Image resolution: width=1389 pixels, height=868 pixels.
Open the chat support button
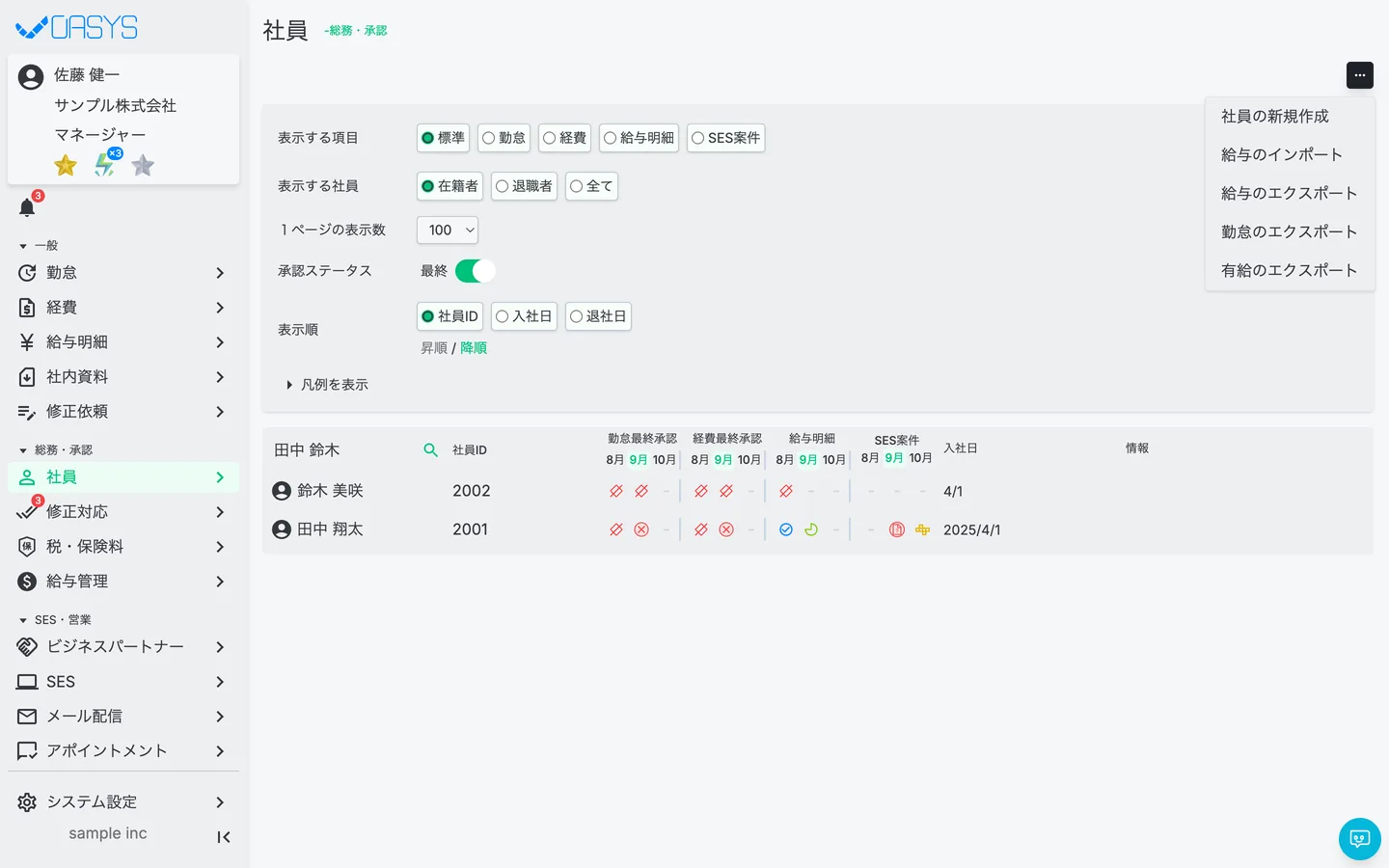[1360, 839]
